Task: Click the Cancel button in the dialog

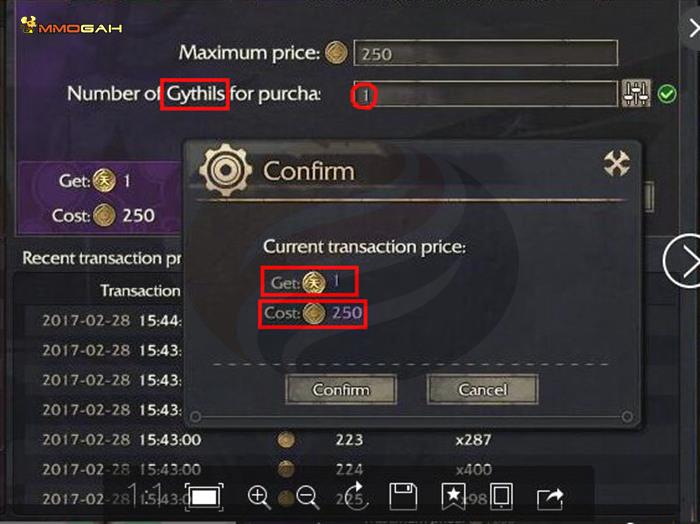Action: pos(482,389)
